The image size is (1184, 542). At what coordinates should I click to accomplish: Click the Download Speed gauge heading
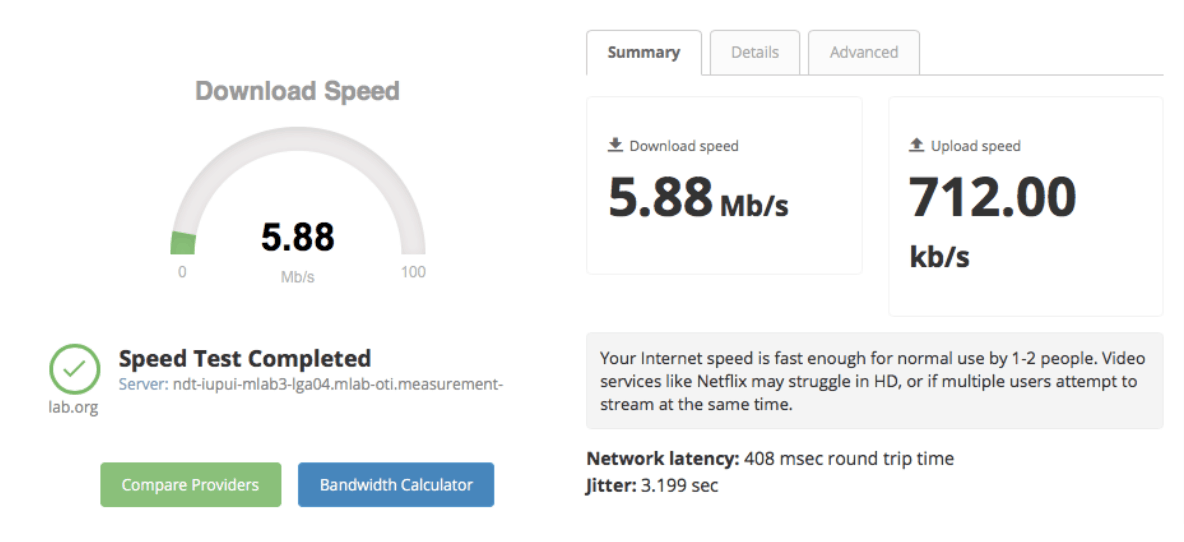click(298, 91)
